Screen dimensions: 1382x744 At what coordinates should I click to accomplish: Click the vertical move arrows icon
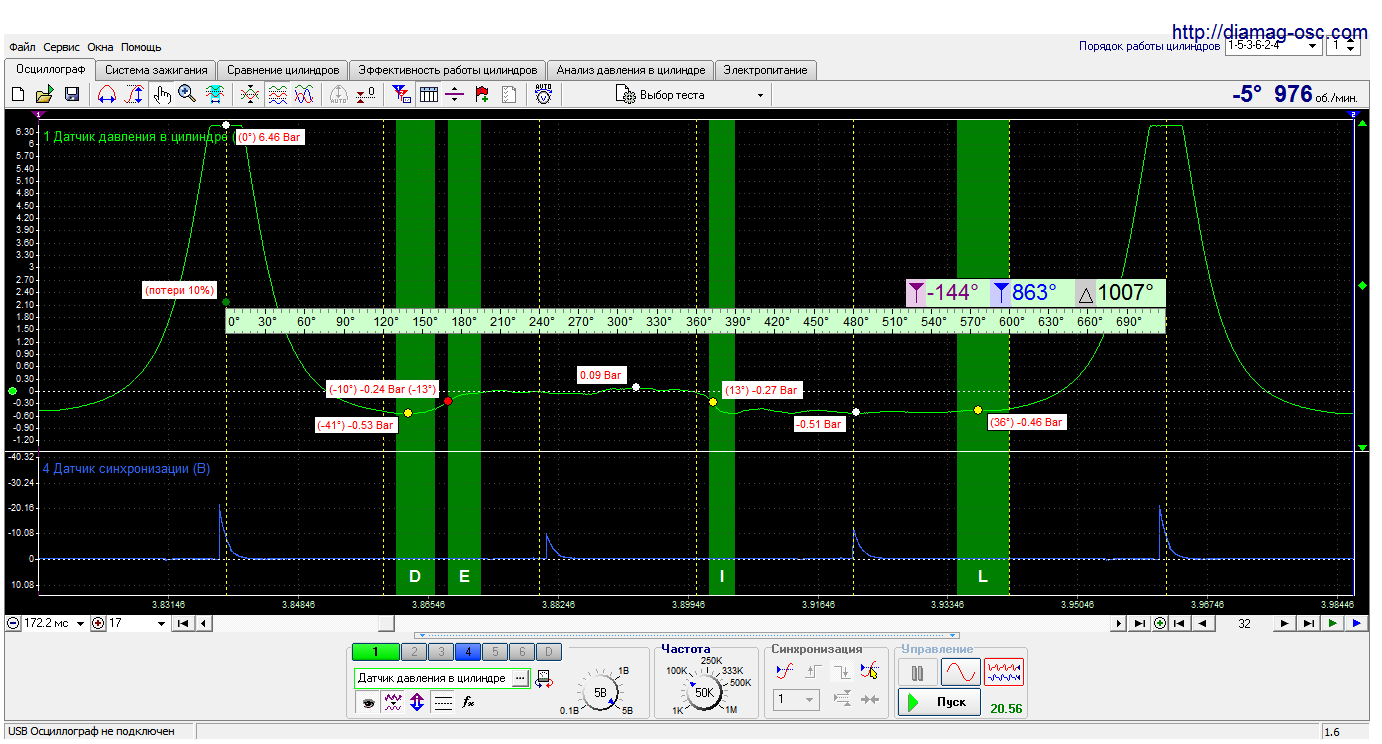point(417,703)
